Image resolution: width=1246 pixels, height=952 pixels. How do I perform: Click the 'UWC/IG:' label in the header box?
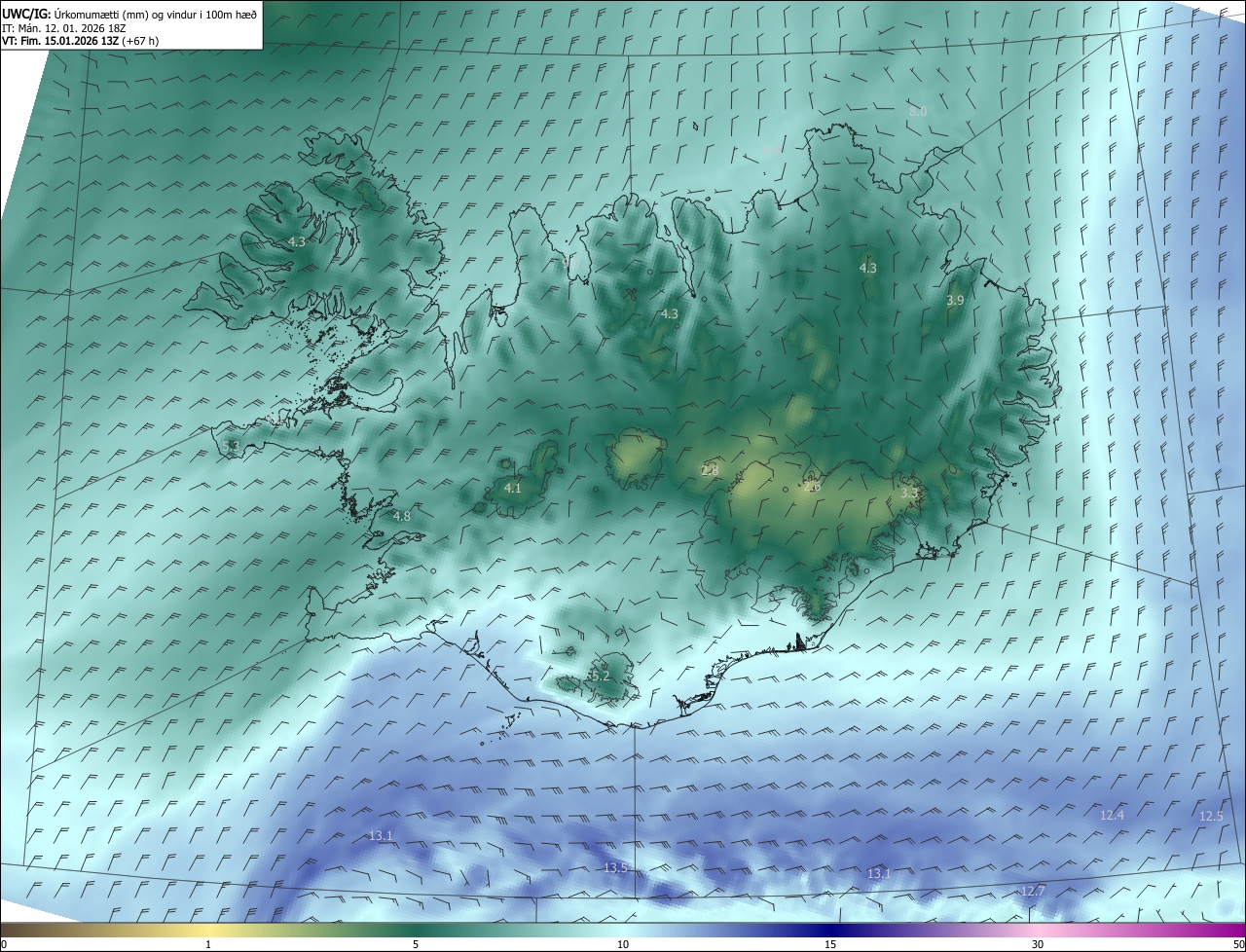pos(26,14)
